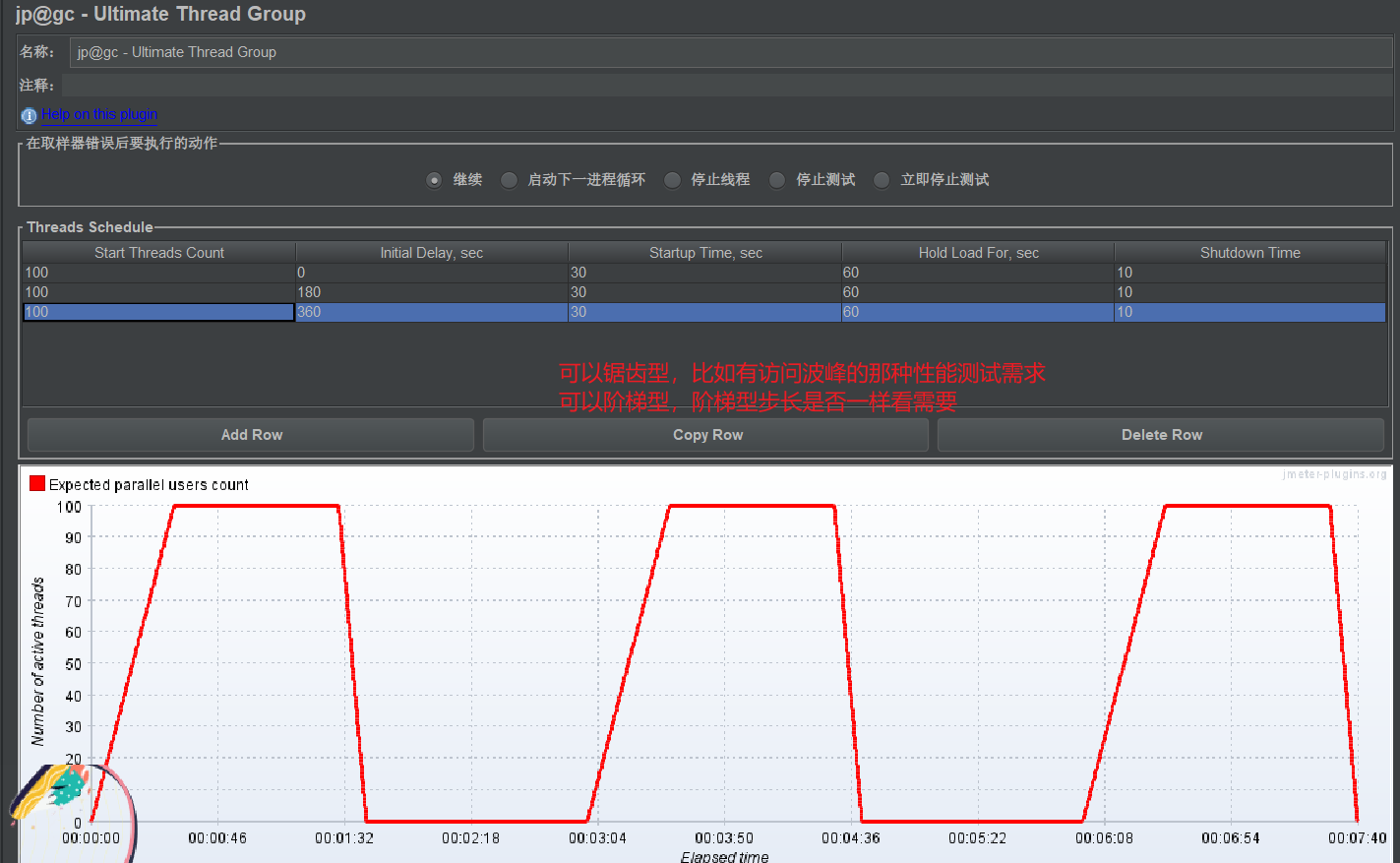This screenshot has height=863, width=1400.
Task: Click the selected row's Hold Load cell
Action: (x=978, y=312)
